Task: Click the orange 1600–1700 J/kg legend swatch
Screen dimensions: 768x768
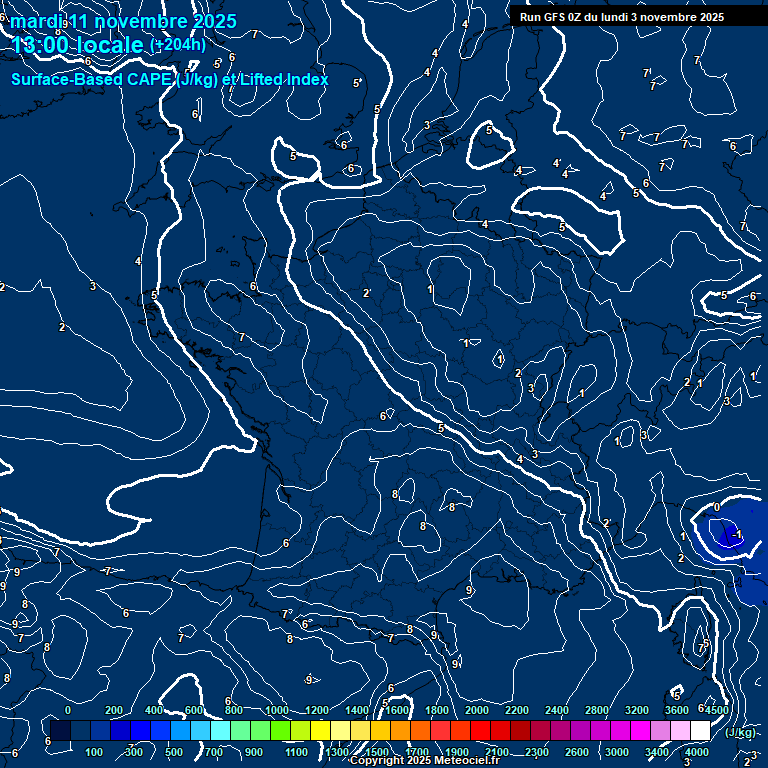Action: pos(400,730)
